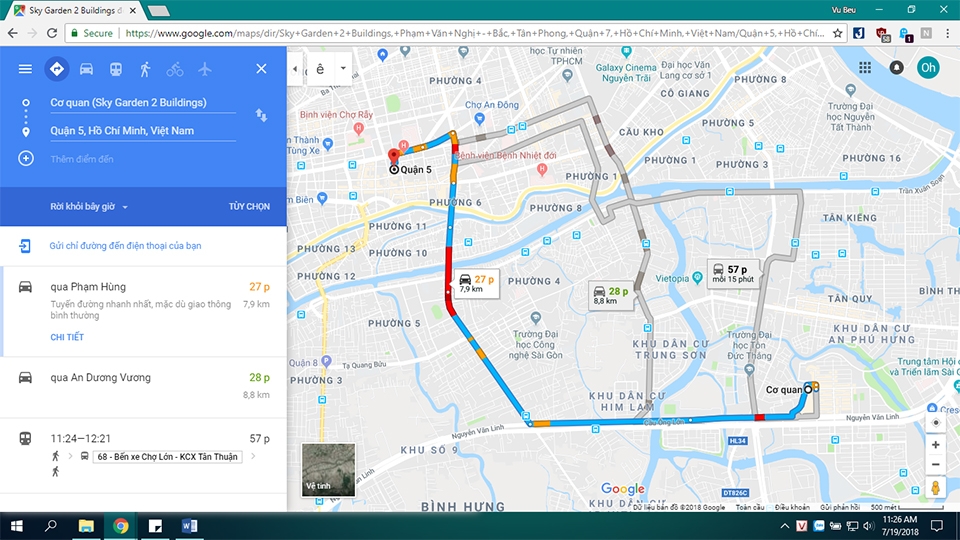The height and width of the screenshot is (540, 960).
Task: Click Gửi phản hồi feedback link
Action: pos(839,508)
